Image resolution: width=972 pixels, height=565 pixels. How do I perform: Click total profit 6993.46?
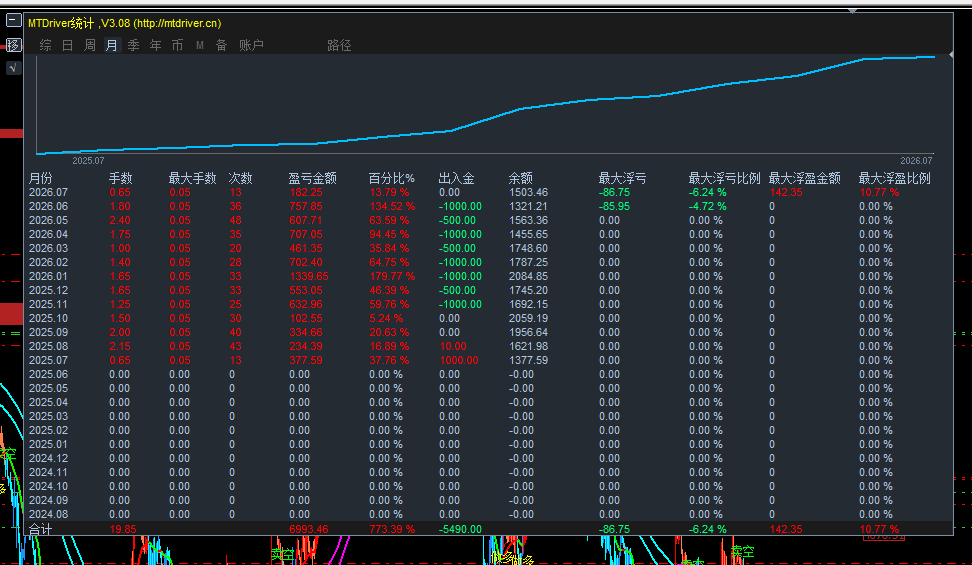point(309,529)
